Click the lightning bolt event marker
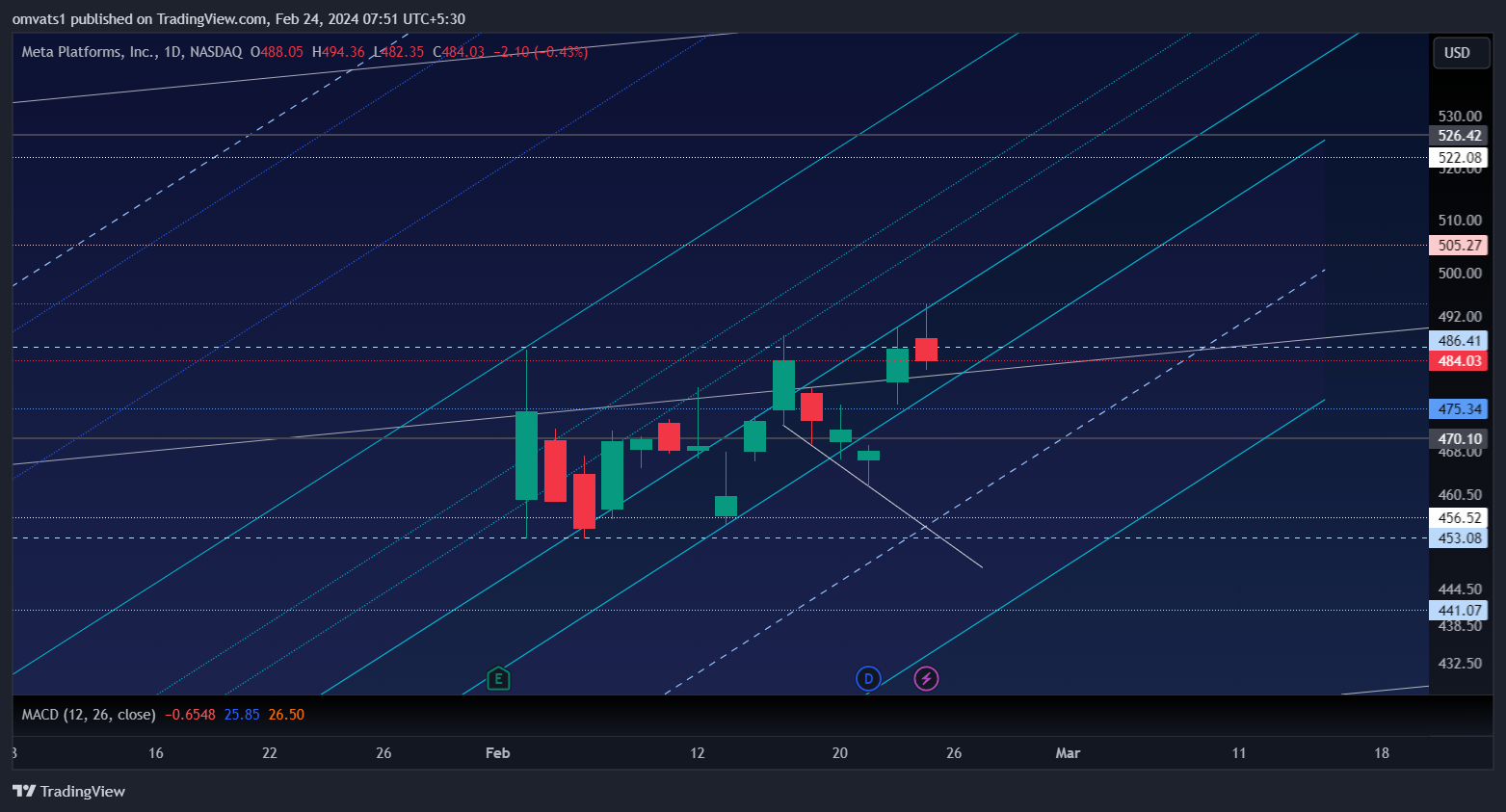Screen dimensions: 1506x812 926,679
